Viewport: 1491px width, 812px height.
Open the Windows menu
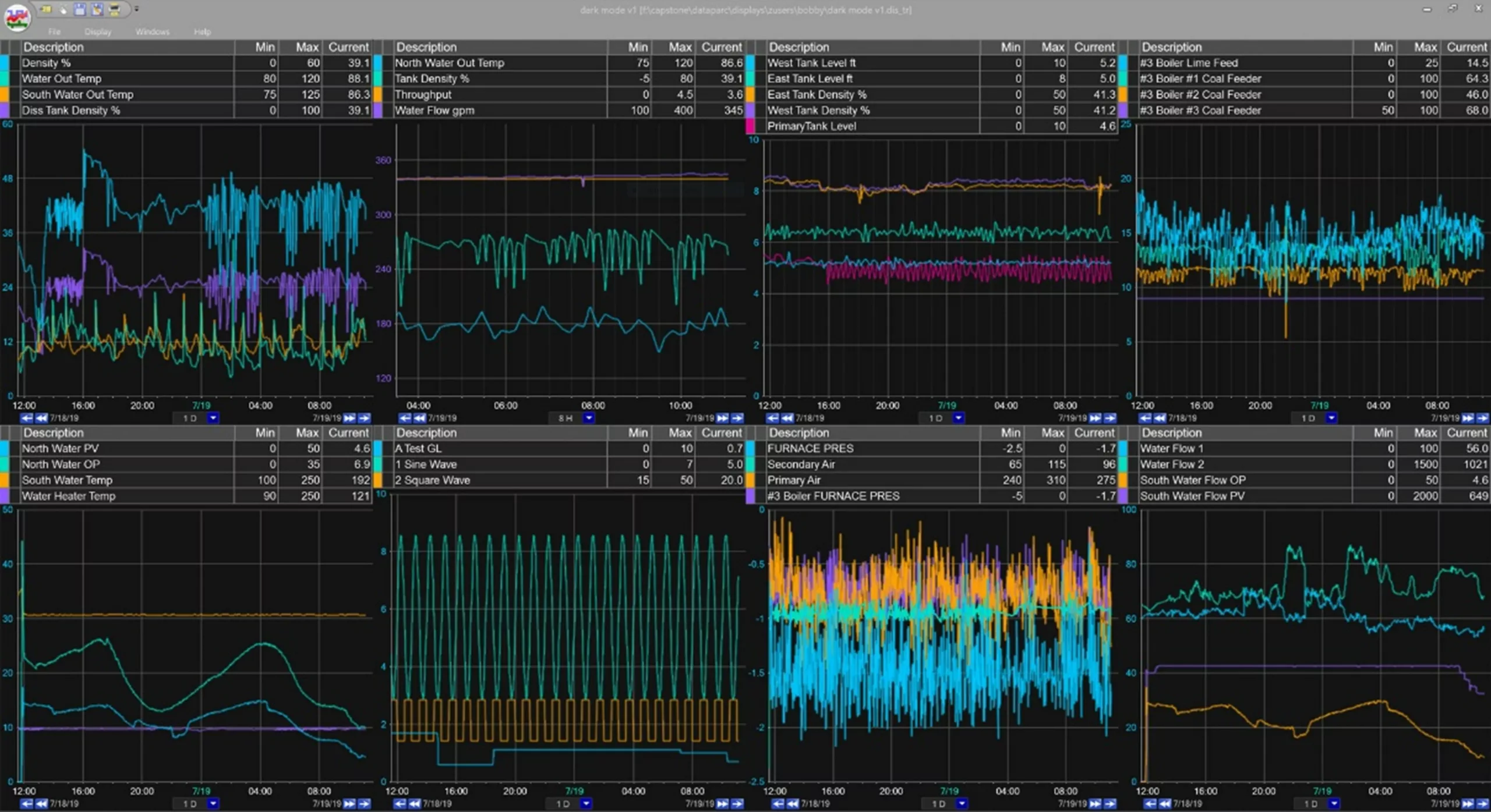pyautogui.click(x=153, y=31)
